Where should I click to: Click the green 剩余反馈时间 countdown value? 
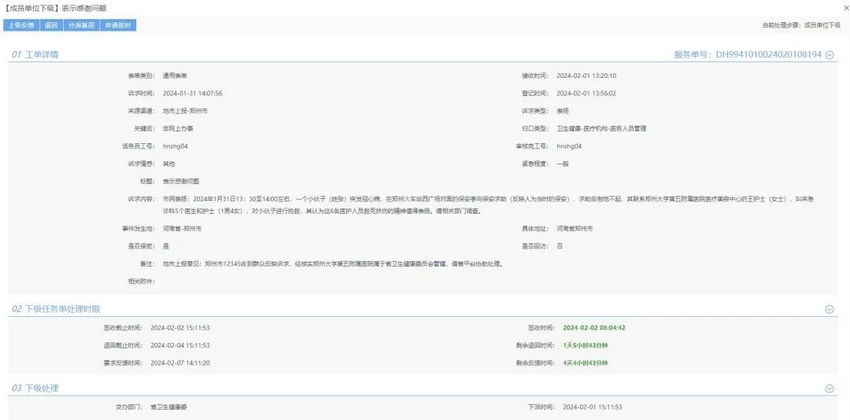[591, 362]
